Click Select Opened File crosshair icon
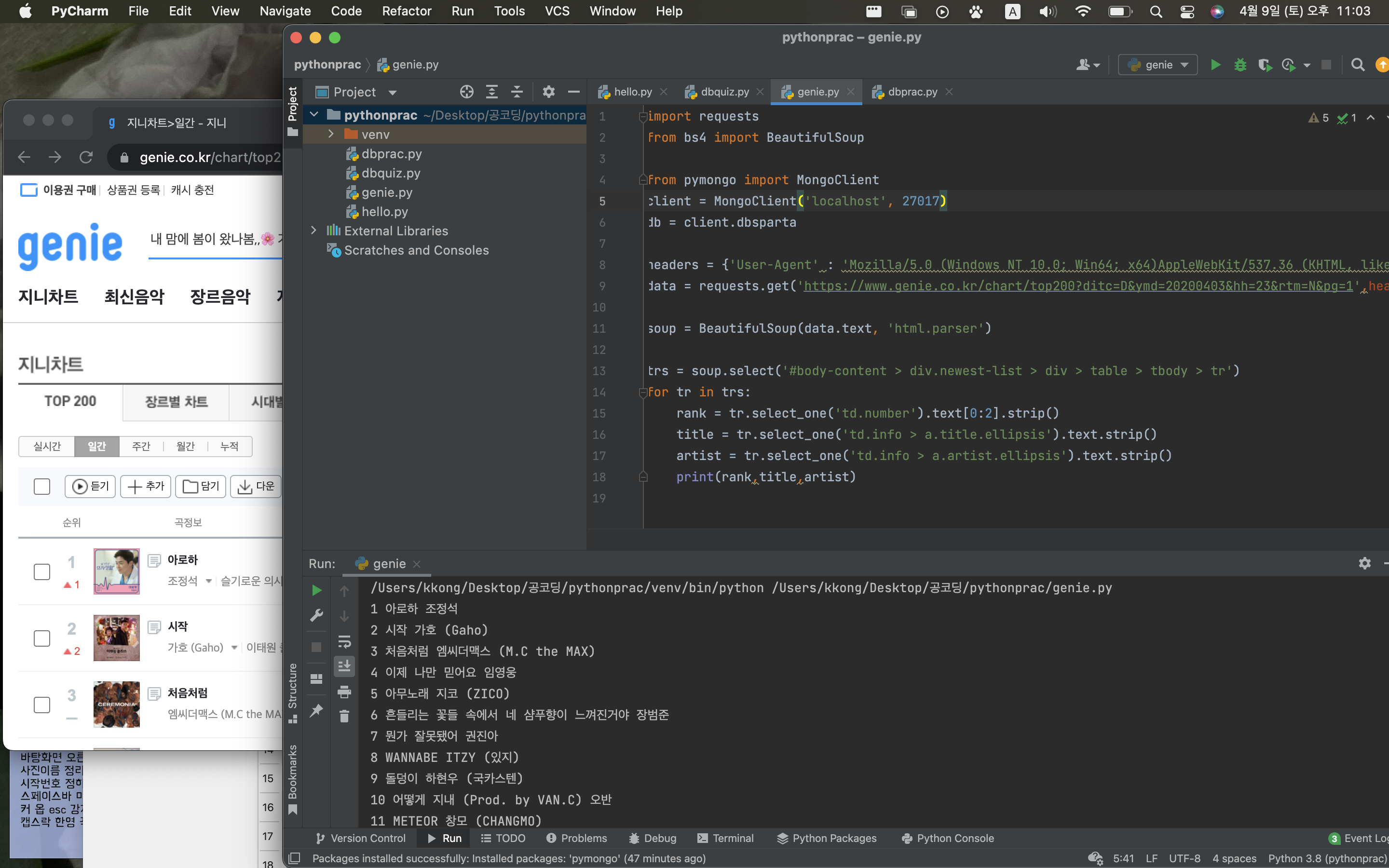Image resolution: width=1389 pixels, height=868 pixels. (467, 92)
